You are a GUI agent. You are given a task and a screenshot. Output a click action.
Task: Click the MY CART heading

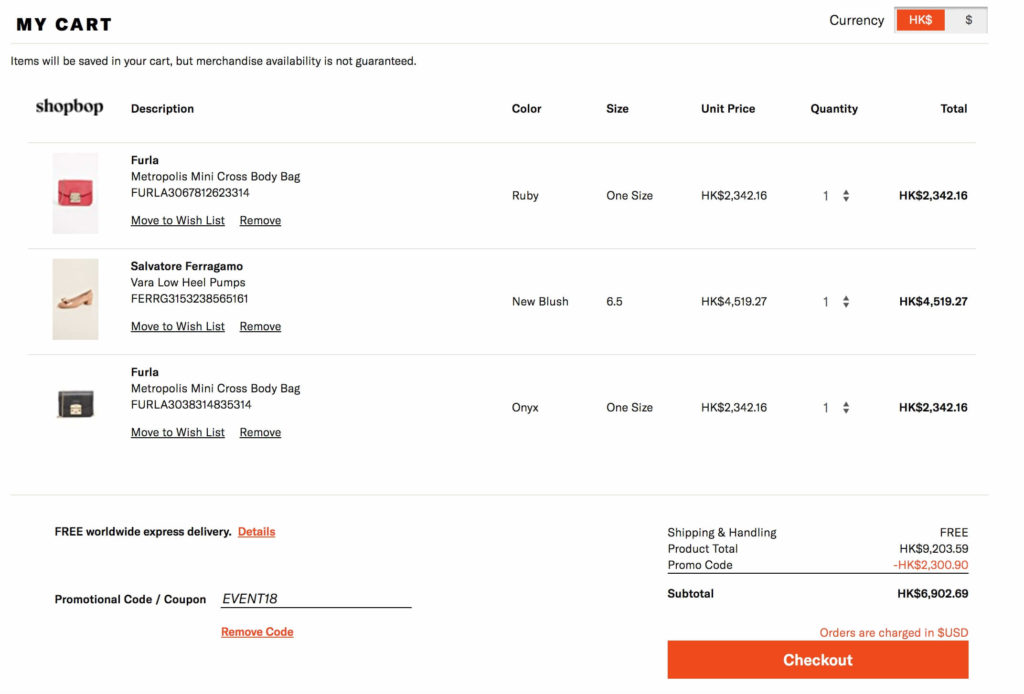[x=64, y=24]
